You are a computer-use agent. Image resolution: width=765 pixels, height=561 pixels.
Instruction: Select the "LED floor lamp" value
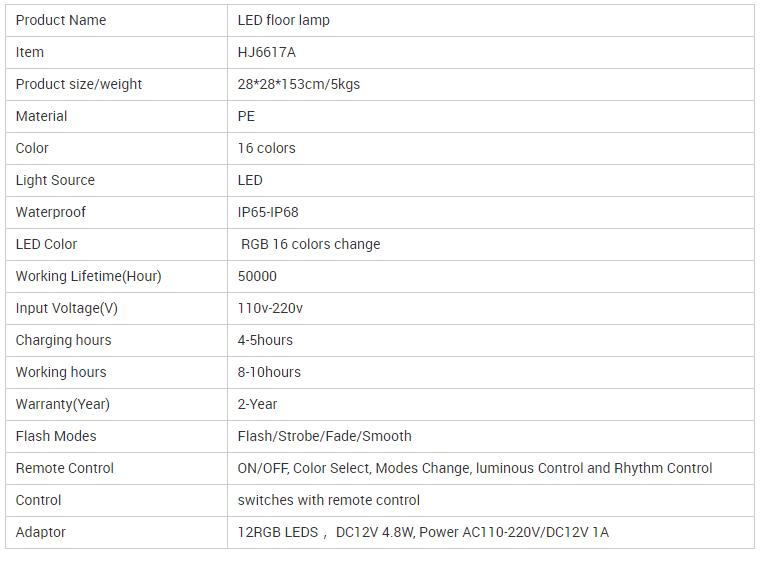(283, 20)
